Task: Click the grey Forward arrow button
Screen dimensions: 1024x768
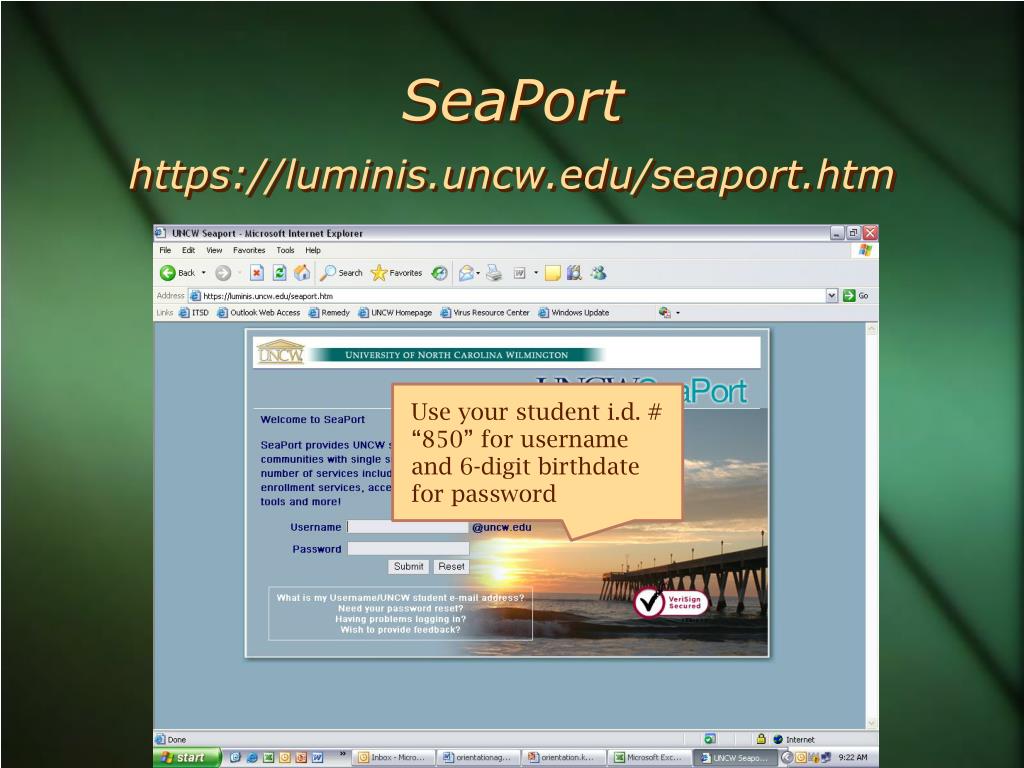Action: point(223,273)
